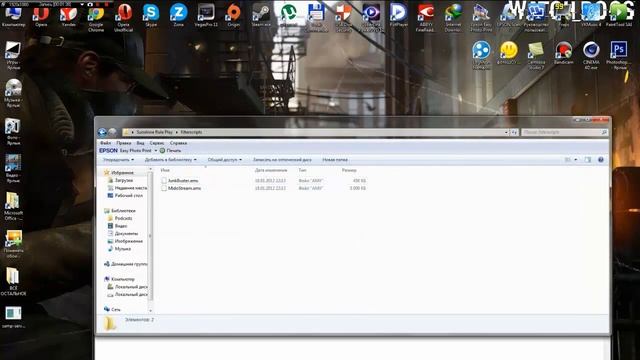Sort by the Размер column header
This screenshot has height=360, width=640.
point(349,170)
